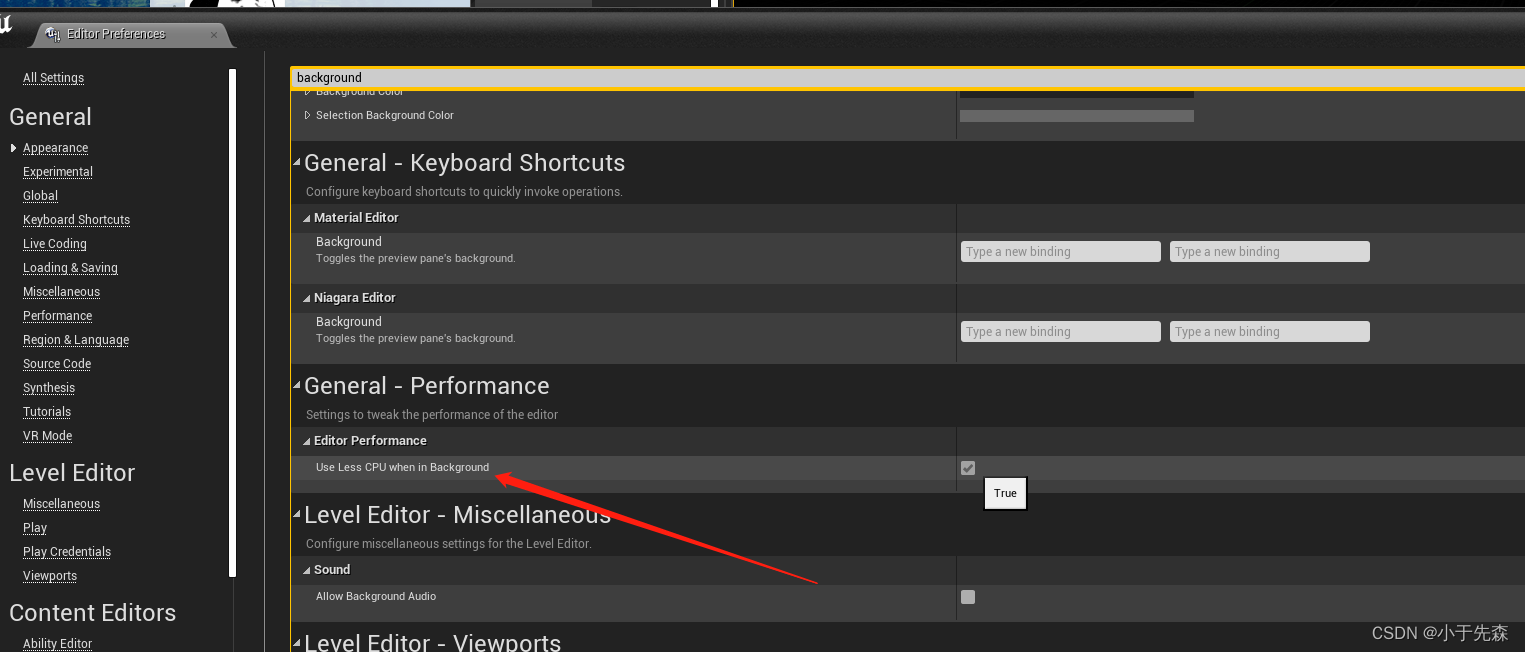Open Appearance settings
Viewport: 1525px width, 652px height.
(55, 148)
